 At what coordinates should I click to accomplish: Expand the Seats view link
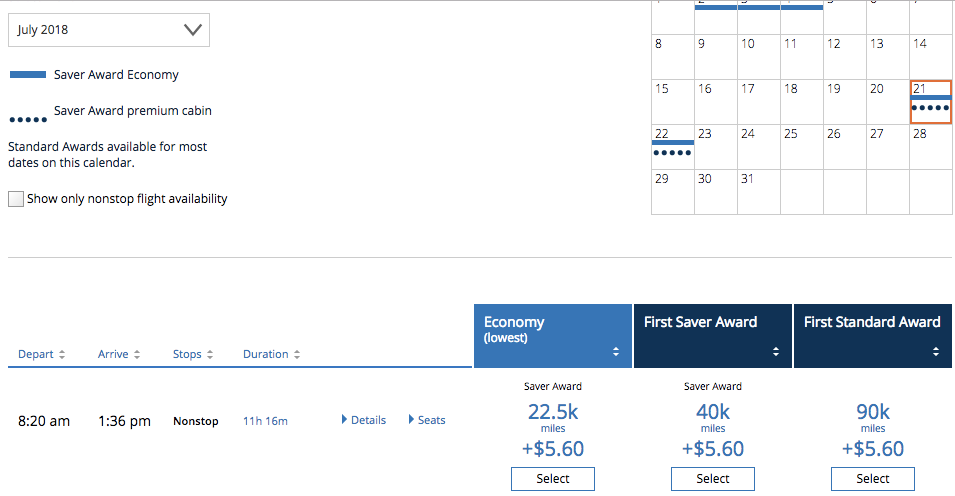pyautogui.click(x=412, y=420)
